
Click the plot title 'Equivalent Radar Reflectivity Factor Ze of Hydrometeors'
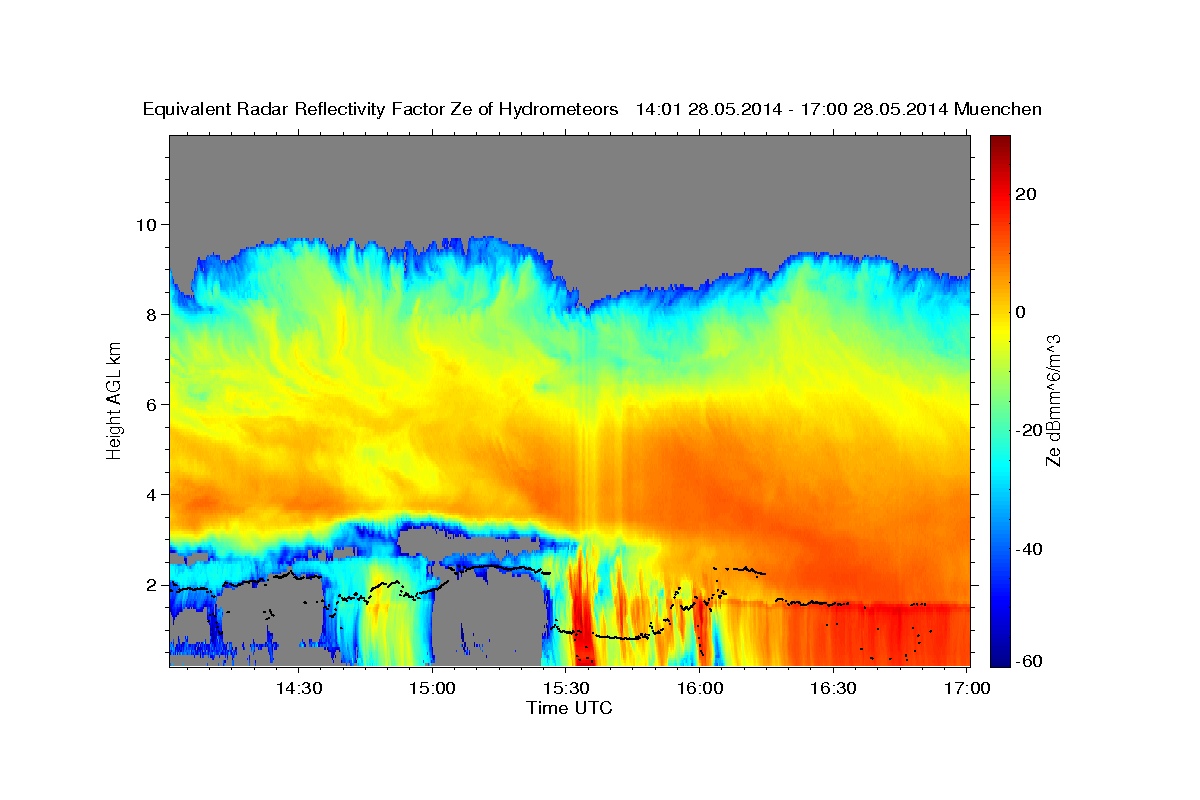381,109
